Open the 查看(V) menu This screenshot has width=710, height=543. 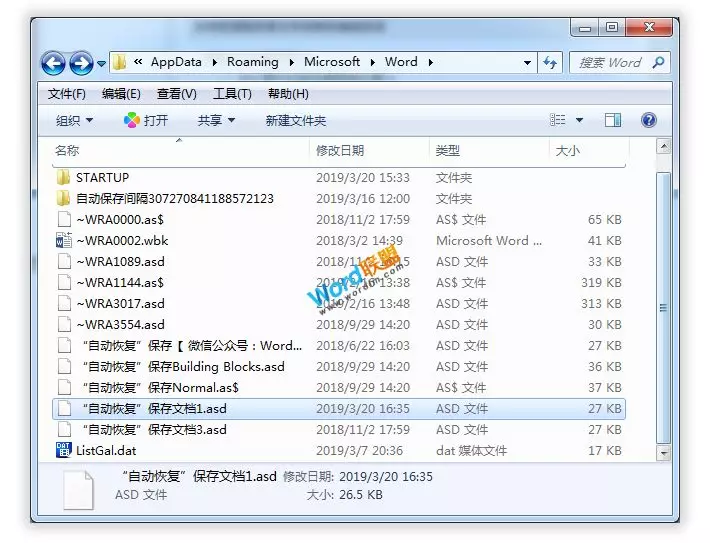coord(177,94)
